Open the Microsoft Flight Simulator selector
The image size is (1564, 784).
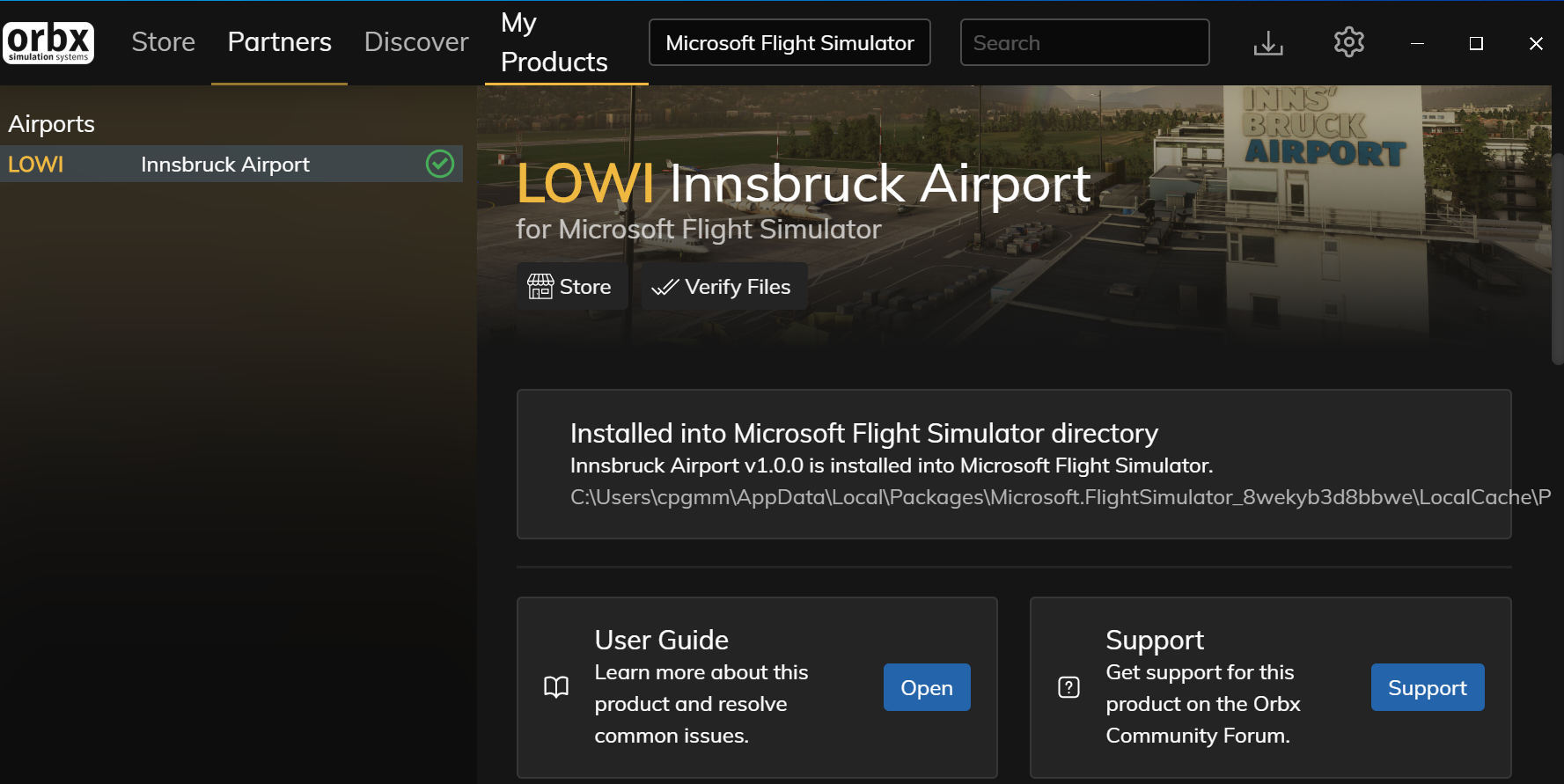coord(789,42)
